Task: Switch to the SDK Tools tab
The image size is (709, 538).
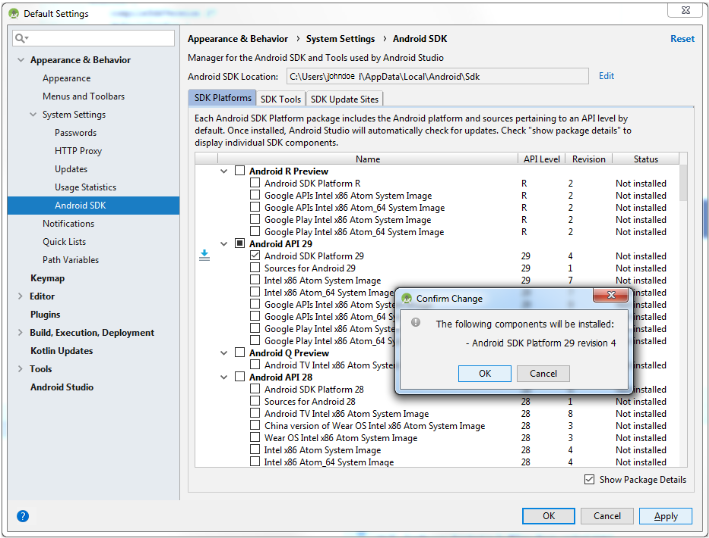Action: 280,99
